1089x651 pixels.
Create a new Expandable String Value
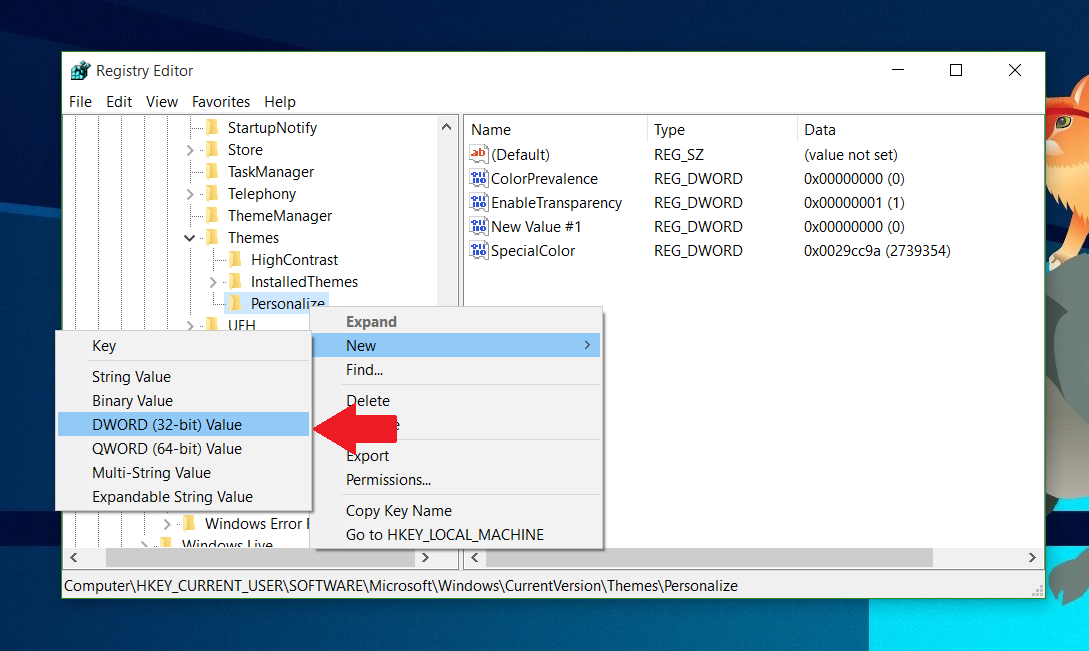point(183,497)
